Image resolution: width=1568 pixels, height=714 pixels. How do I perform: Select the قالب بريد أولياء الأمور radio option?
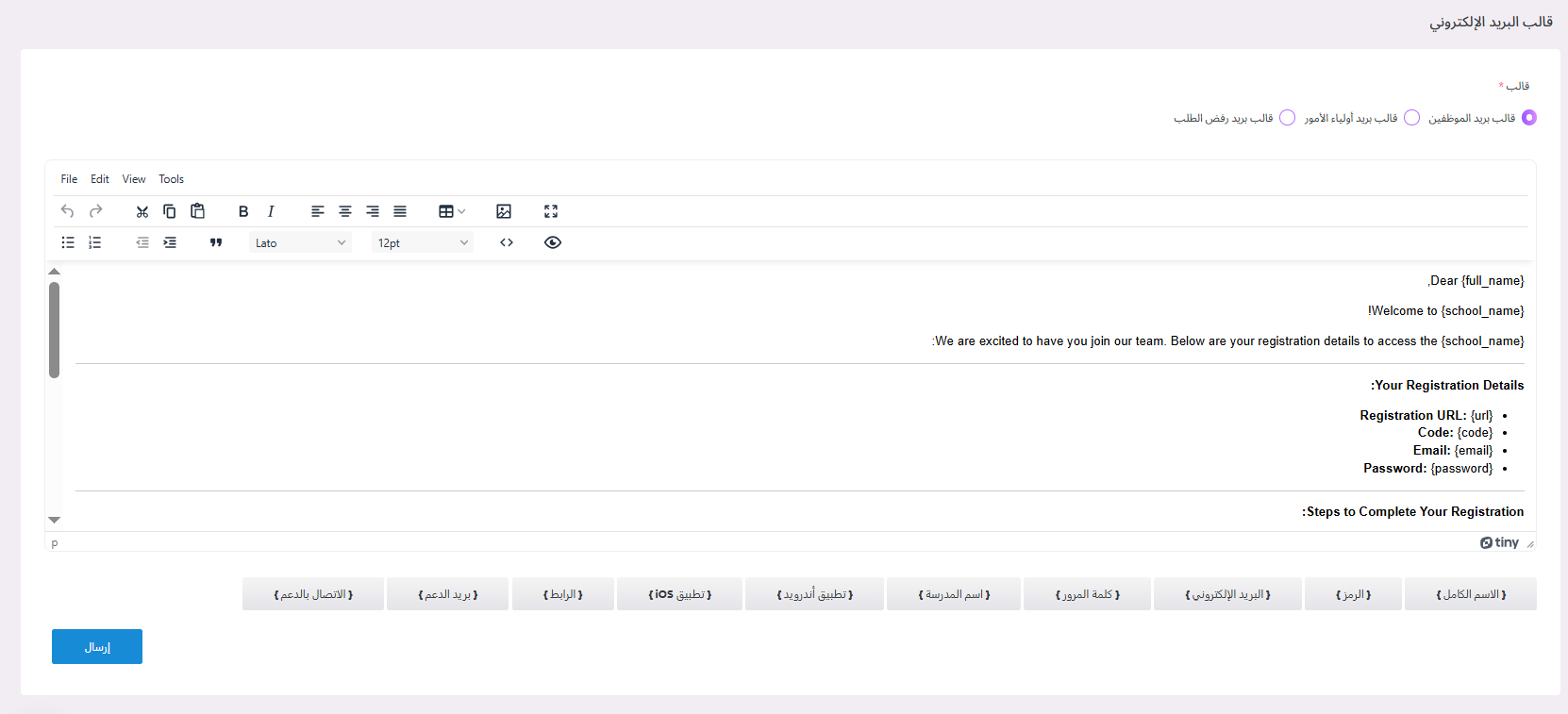1411,118
